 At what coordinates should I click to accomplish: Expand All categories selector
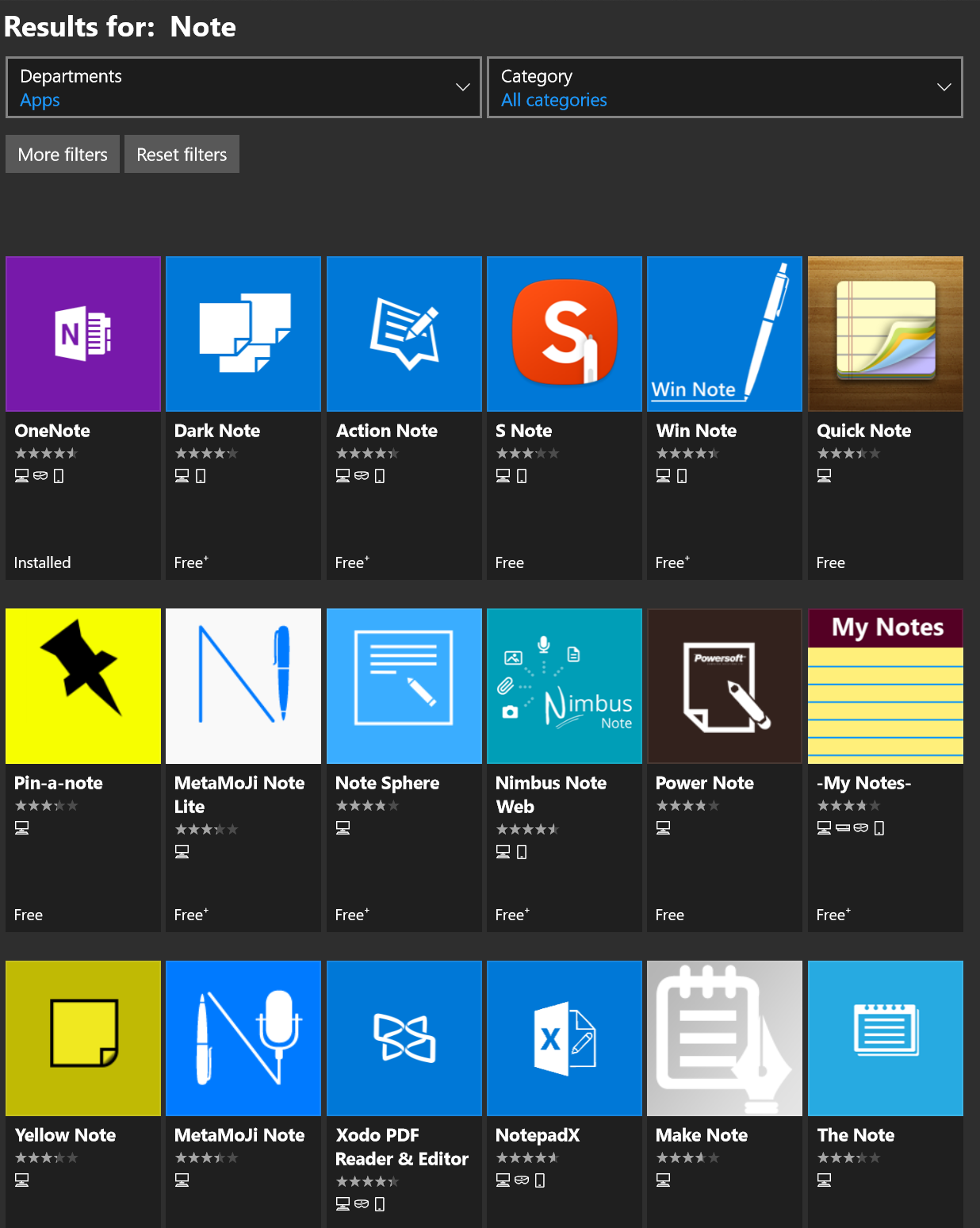(x=553, y=100)
